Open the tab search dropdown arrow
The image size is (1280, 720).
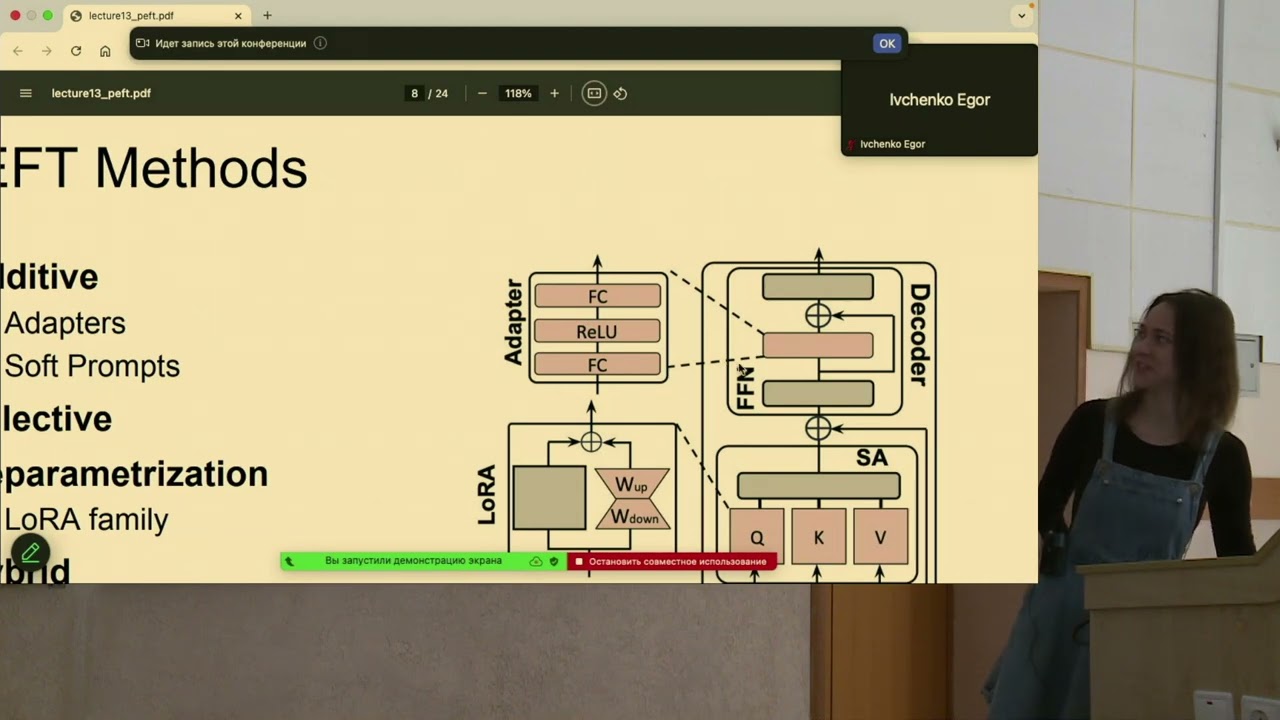click(1021, 15)
